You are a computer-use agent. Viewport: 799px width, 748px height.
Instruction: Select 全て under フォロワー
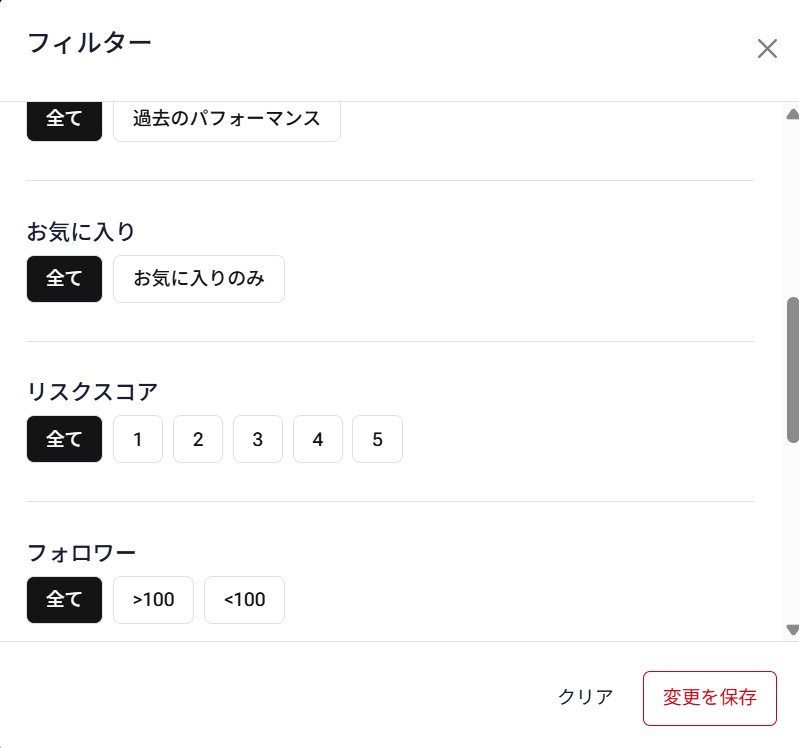[x=64, y=600]
